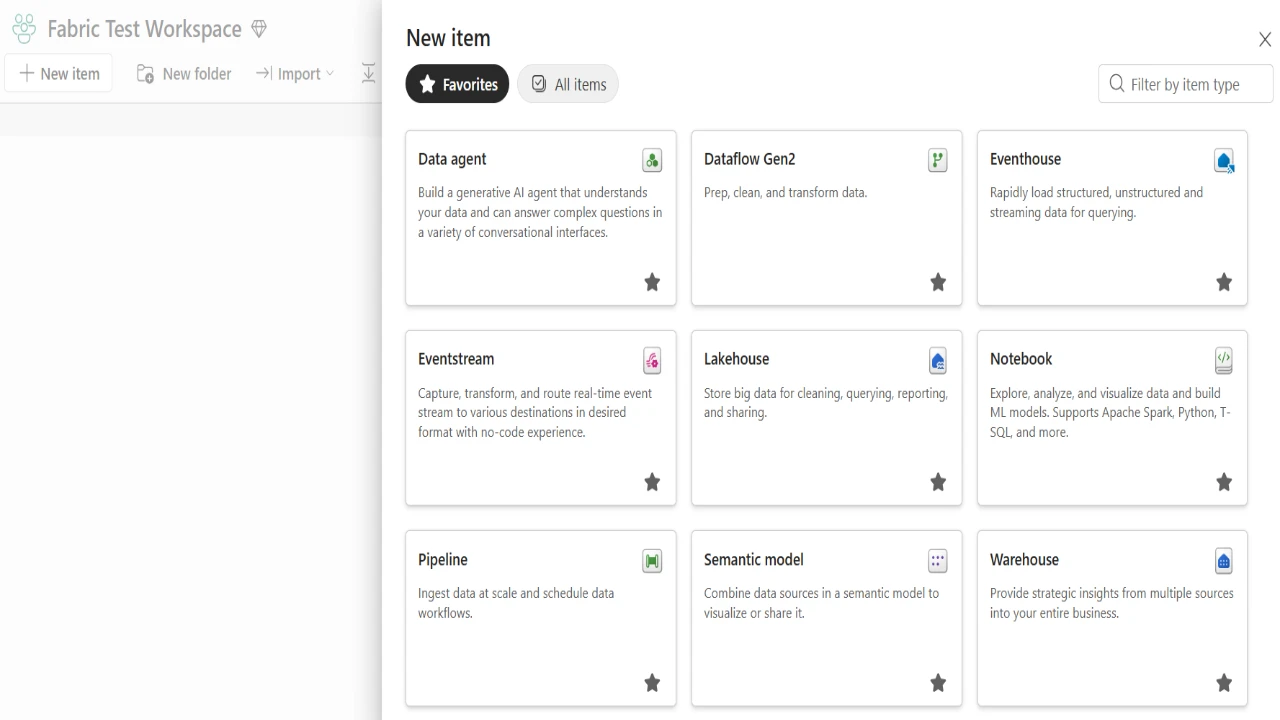The image size is (1280, 720).
Task: Open the Notebook card title
Action: tap(1021, 359)
